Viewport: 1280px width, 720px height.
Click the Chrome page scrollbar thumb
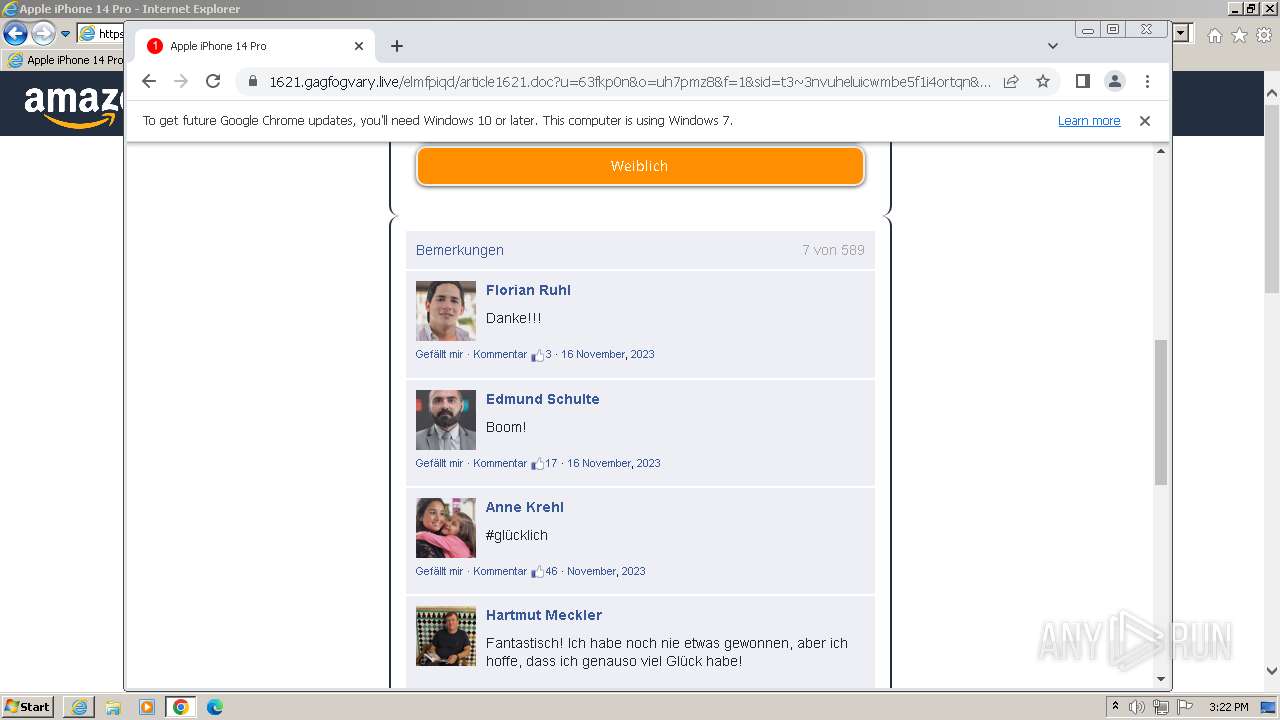[x=1161, y=412]
